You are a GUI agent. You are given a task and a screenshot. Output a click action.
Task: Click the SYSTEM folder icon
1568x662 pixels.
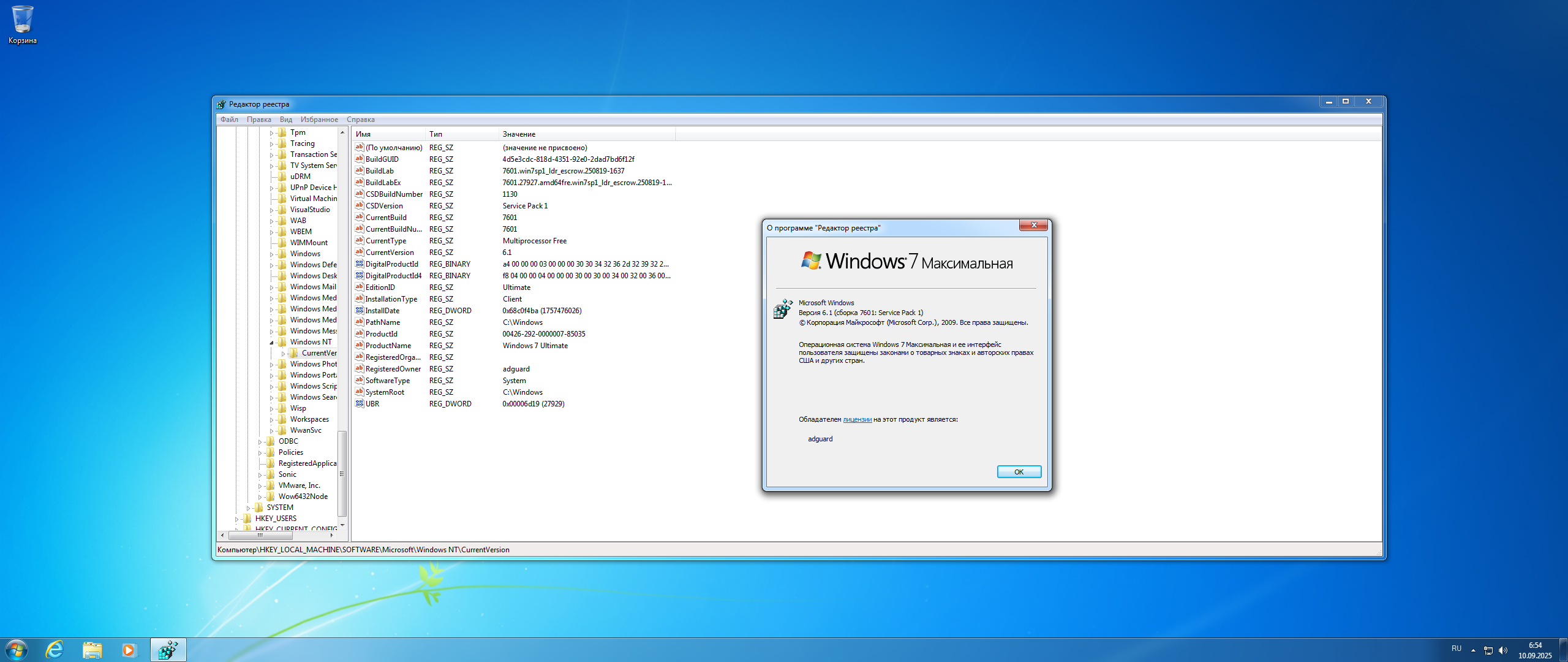(258, 508)
